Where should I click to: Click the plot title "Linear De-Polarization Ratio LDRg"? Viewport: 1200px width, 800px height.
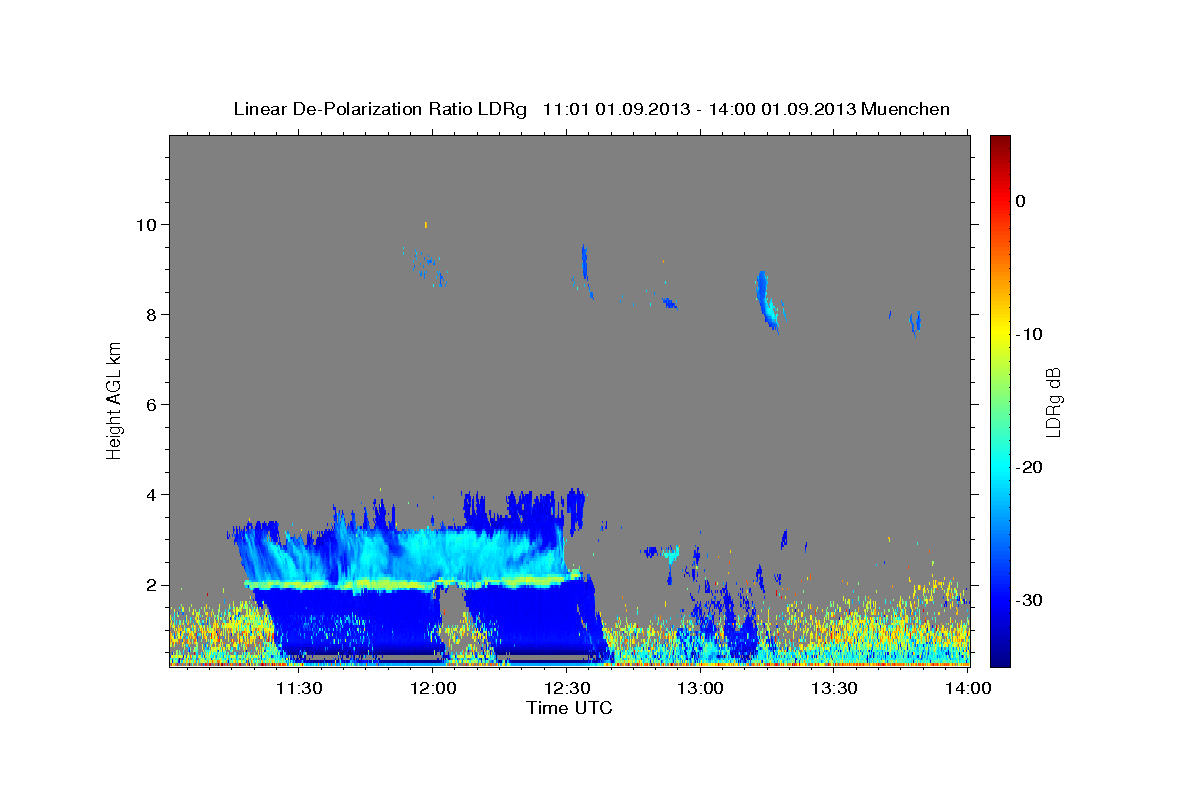pyautogui.click(x=380, y=109)
